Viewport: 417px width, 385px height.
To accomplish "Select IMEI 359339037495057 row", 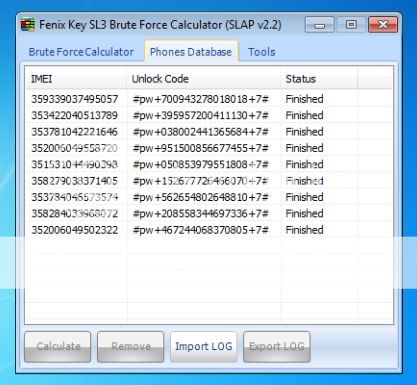I will click(209, 99).
